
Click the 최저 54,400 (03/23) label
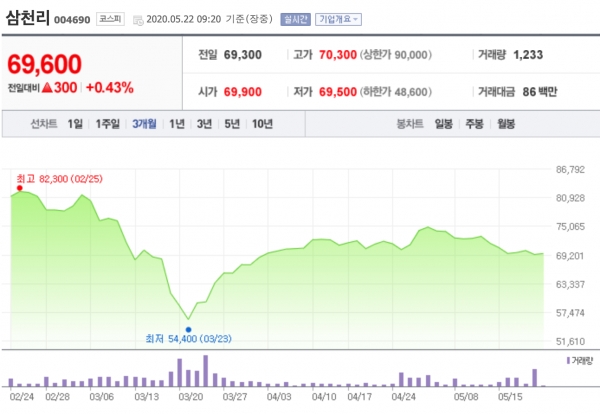tap(189, 339)
